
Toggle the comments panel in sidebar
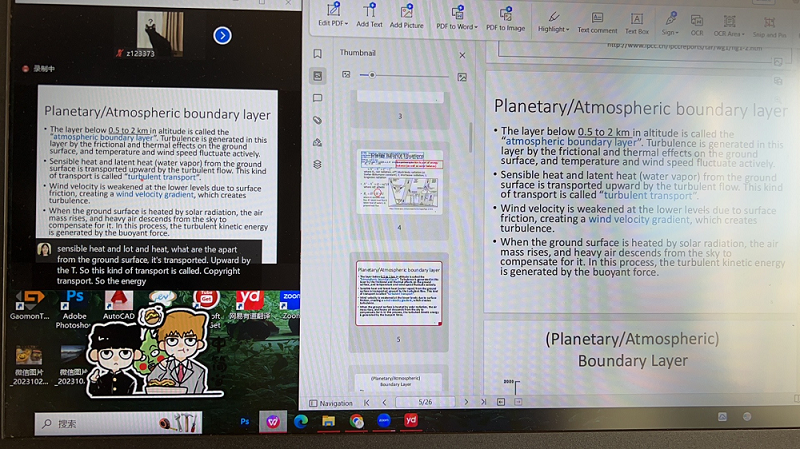click(318, 98)
